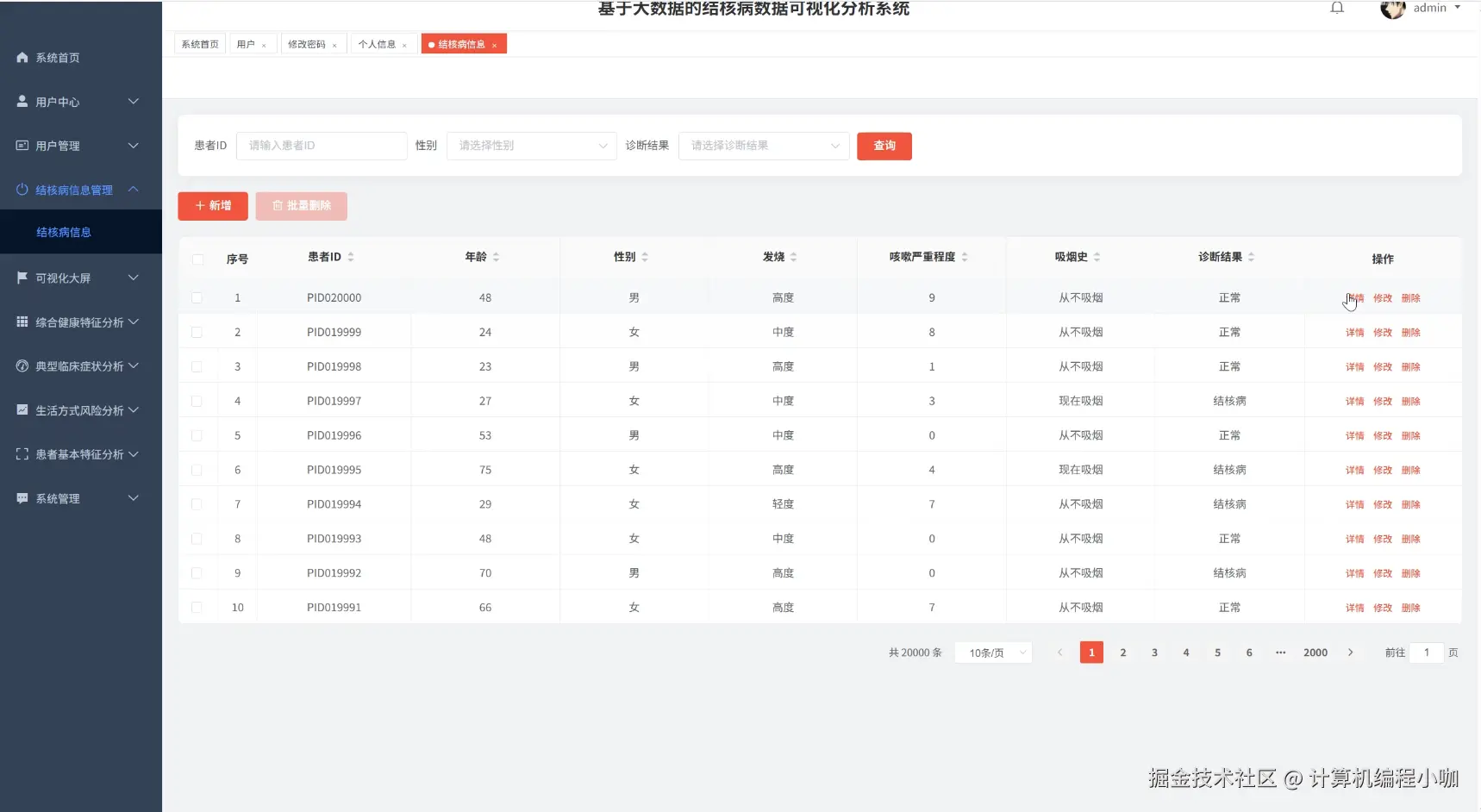Click 删除 for PID019997
1481x812 pixels.
(x=1411, y=402)
